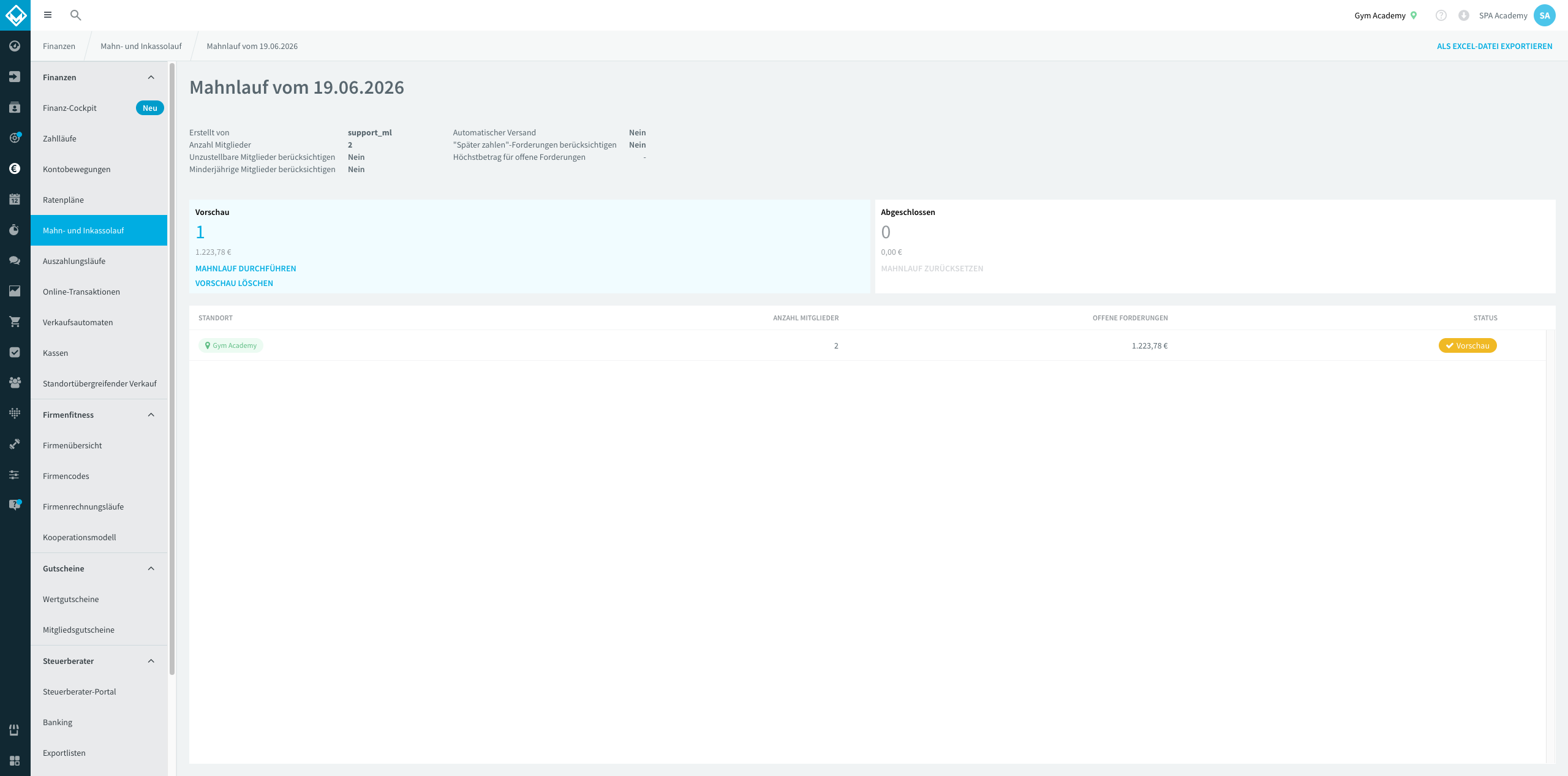Image resolution: width=1568 pixels, height=776 pixels.
Task: Open the target icon with blue dot
Action: tap(15, 138)
